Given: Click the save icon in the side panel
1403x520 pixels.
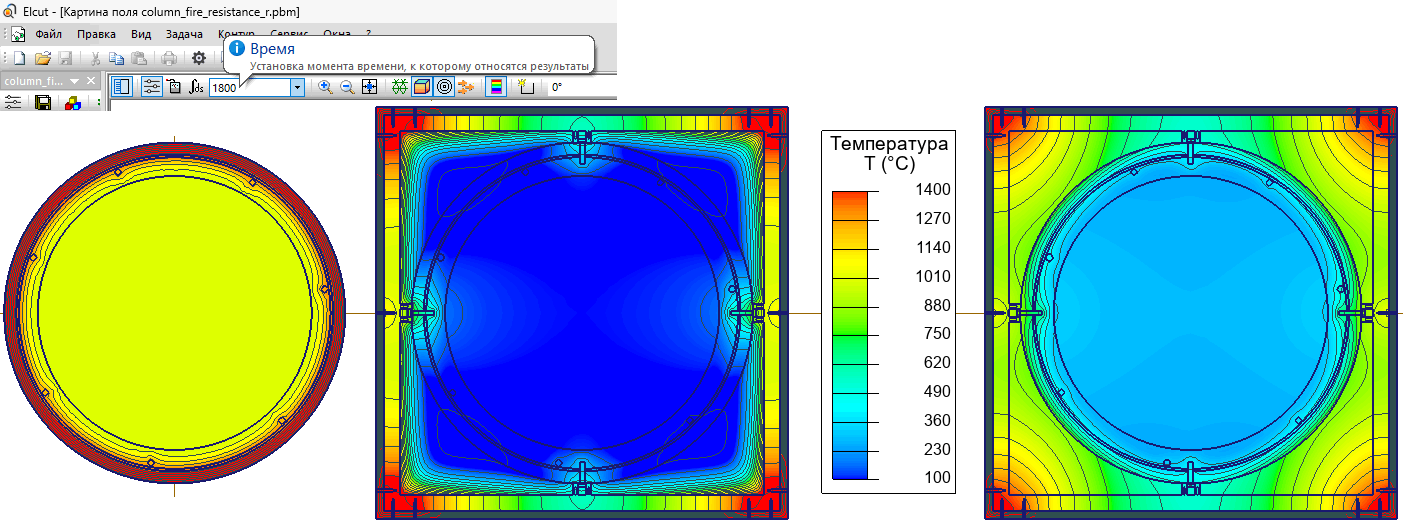Looking at the screenshot, I should [43, 103].
